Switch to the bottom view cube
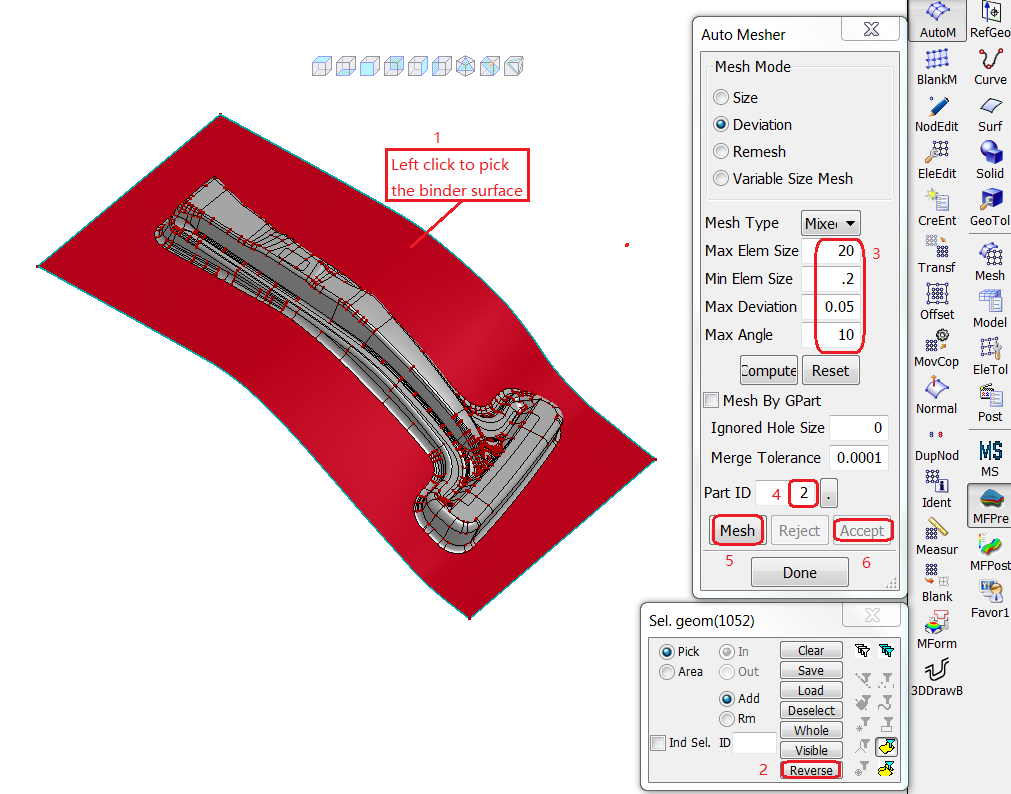 pyautogui.click(x=346, y=66)
